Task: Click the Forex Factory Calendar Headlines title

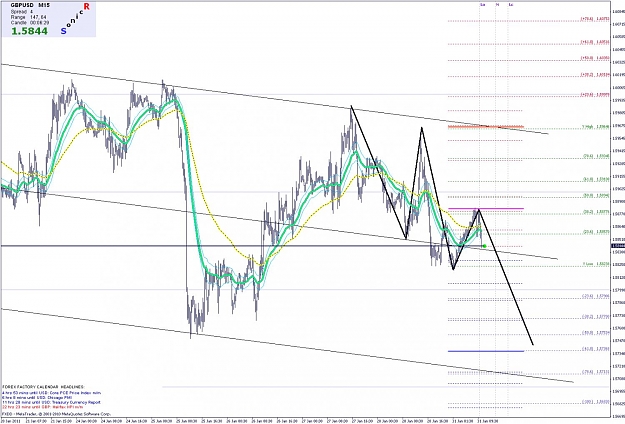Action: [43, 387]
